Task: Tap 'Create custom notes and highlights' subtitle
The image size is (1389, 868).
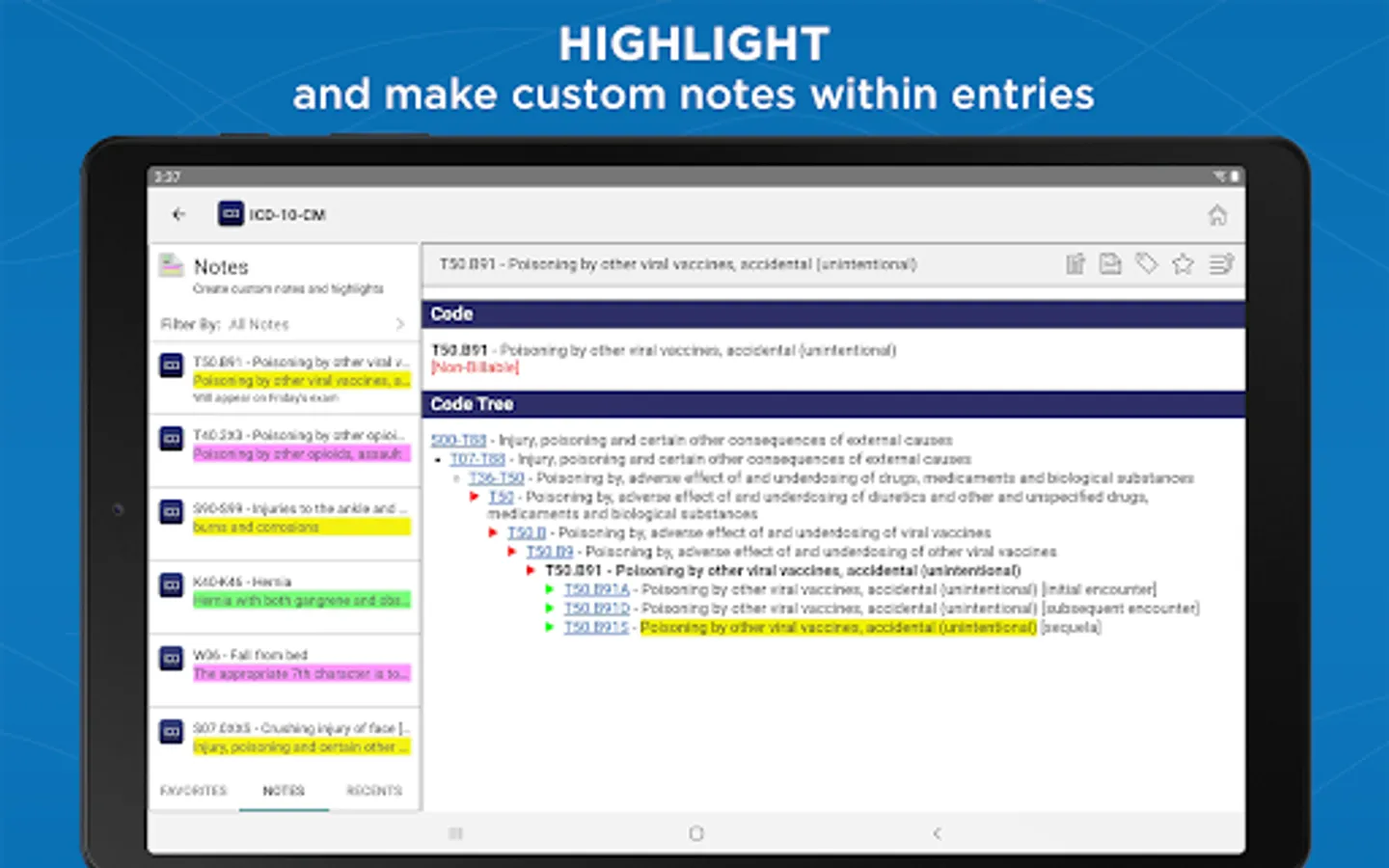Action: tap(287, 288)
